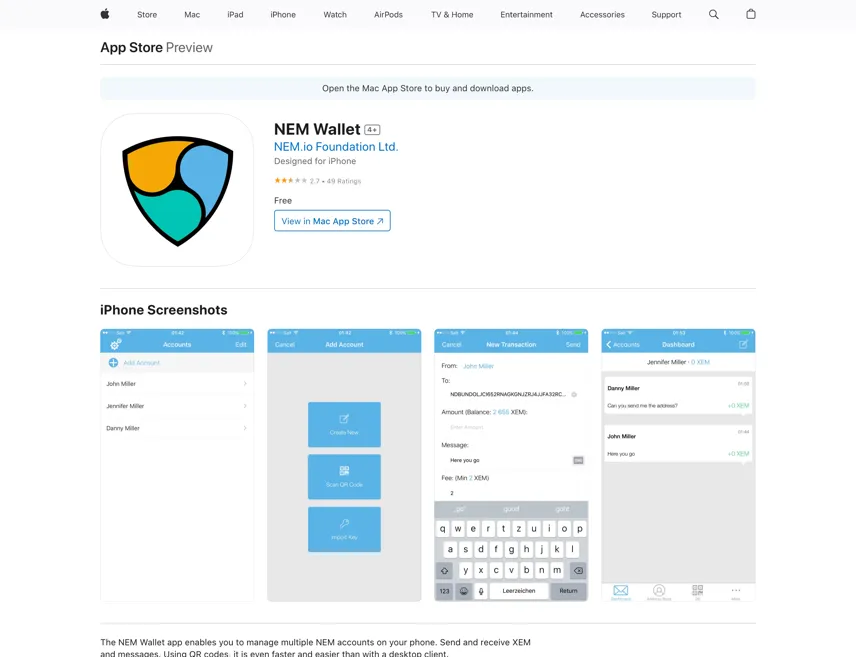Open the shopping bag icon
856x657 pixels.
click(x=751, y=14)
